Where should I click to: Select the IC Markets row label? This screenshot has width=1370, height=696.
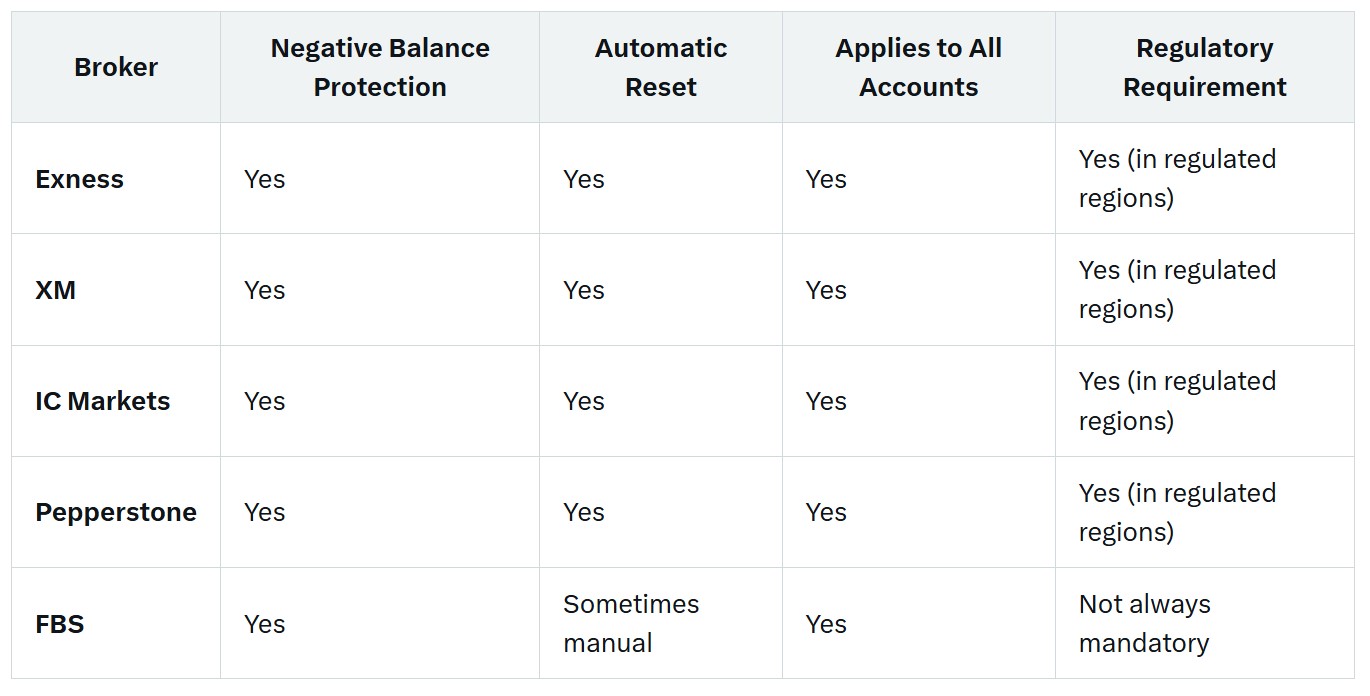pyautogui.click(x=103, y=401)
